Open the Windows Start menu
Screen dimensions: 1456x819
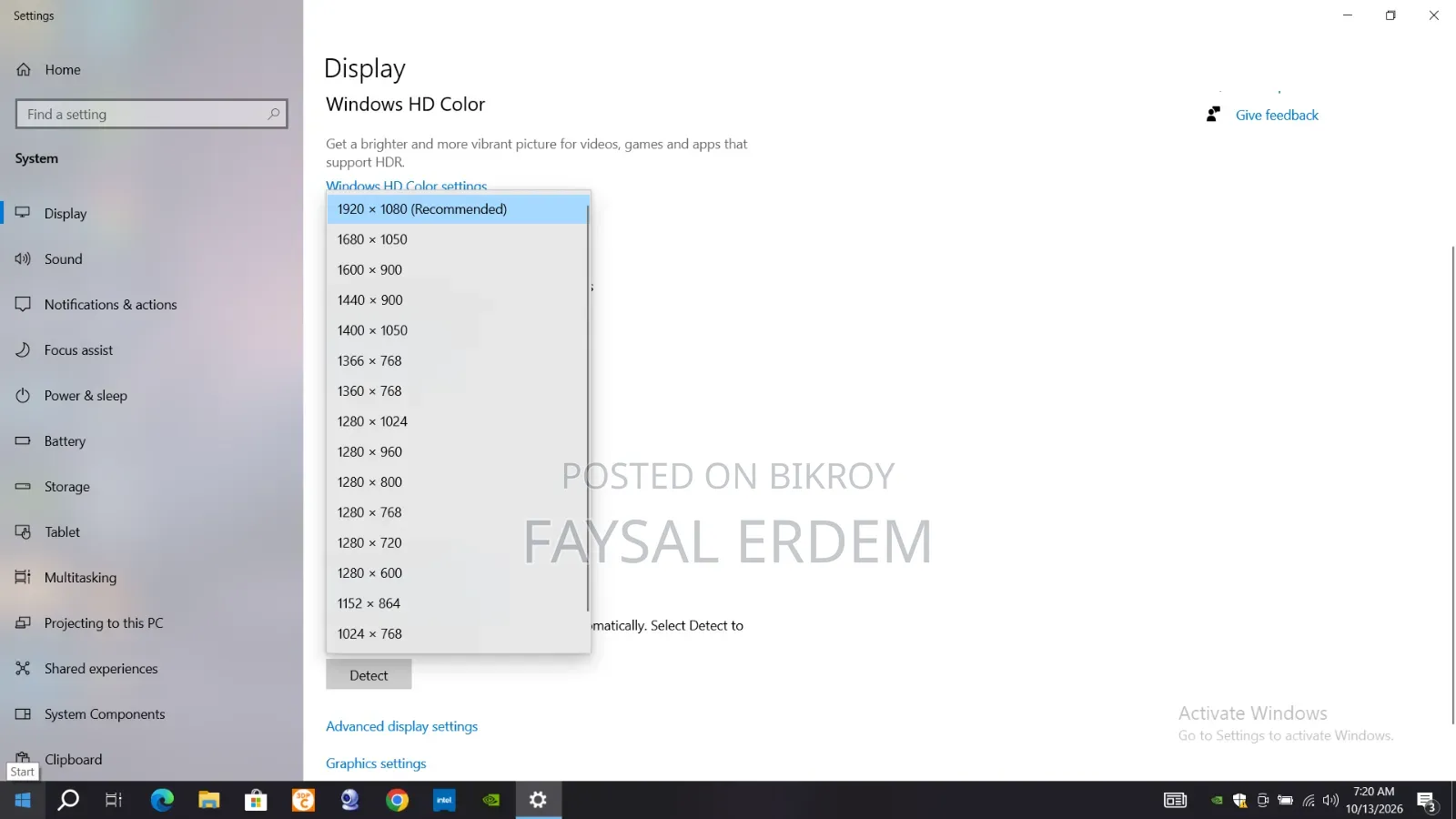coord(23,800)
